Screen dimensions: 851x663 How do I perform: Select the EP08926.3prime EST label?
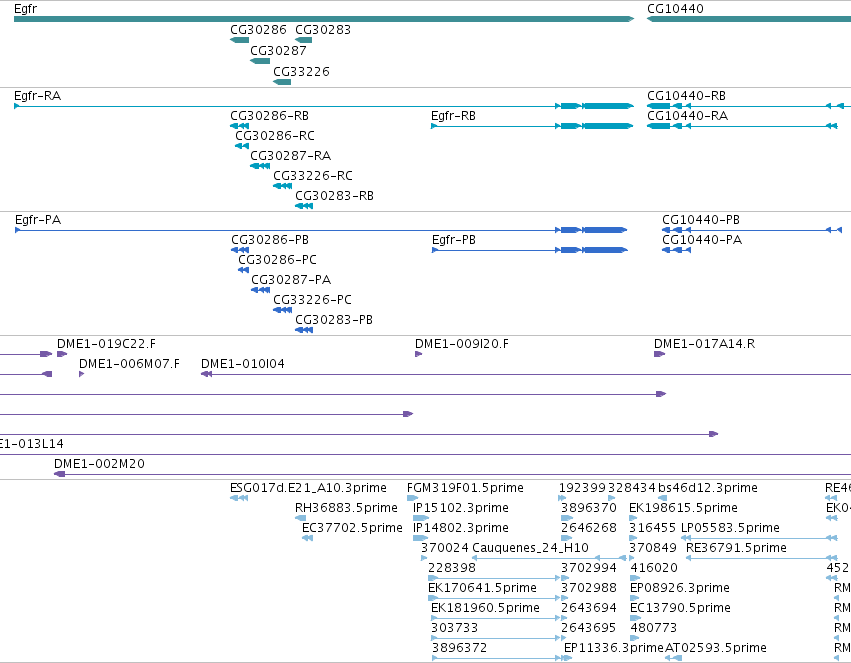(x=680, y=589)
